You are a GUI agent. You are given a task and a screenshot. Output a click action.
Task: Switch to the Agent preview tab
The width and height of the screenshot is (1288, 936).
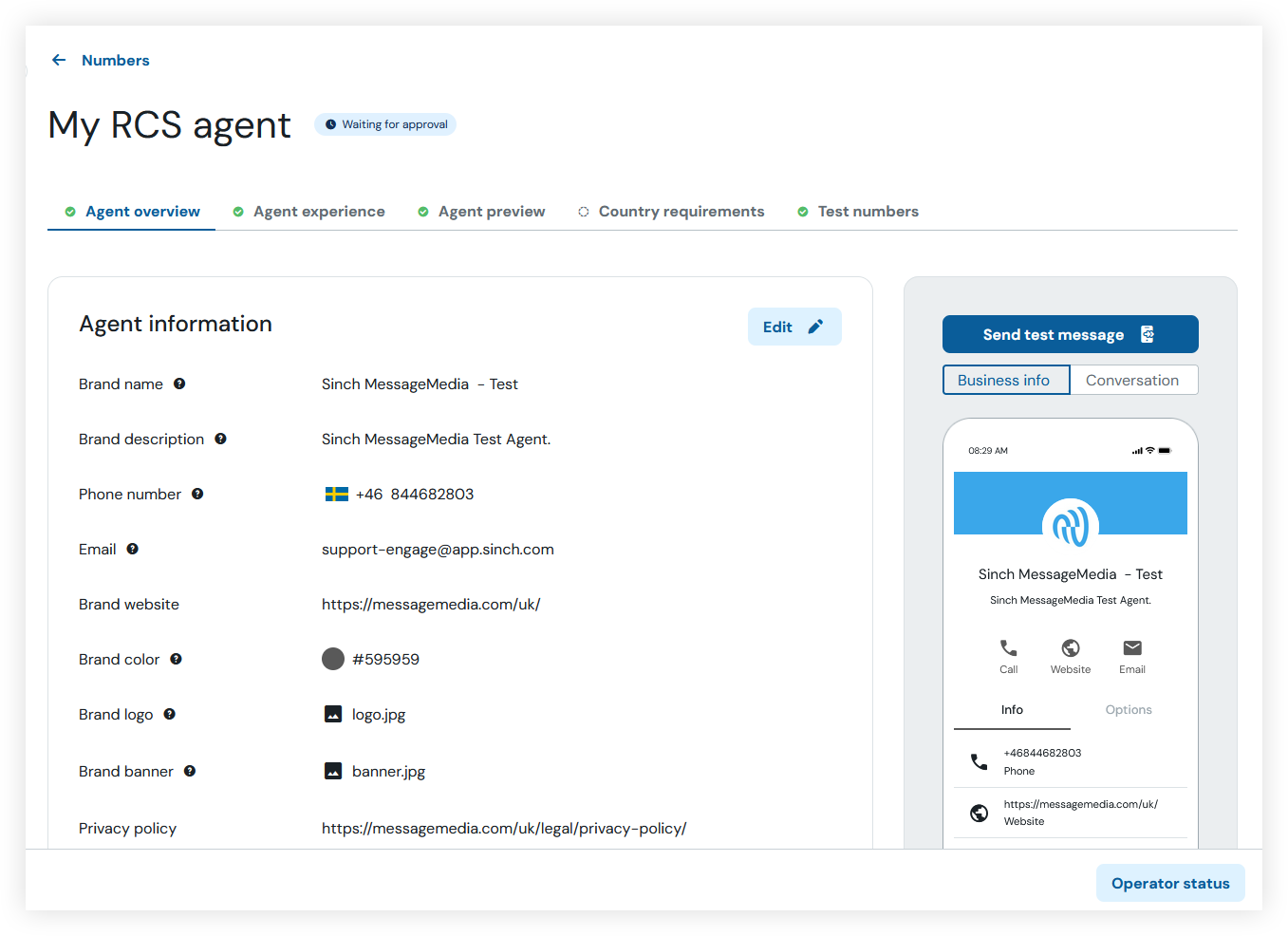(481, 212)
